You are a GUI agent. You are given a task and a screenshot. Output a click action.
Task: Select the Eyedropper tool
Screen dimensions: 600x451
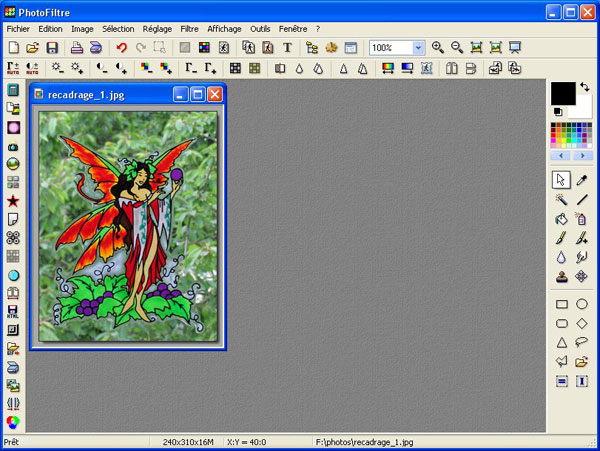point(582,180)
